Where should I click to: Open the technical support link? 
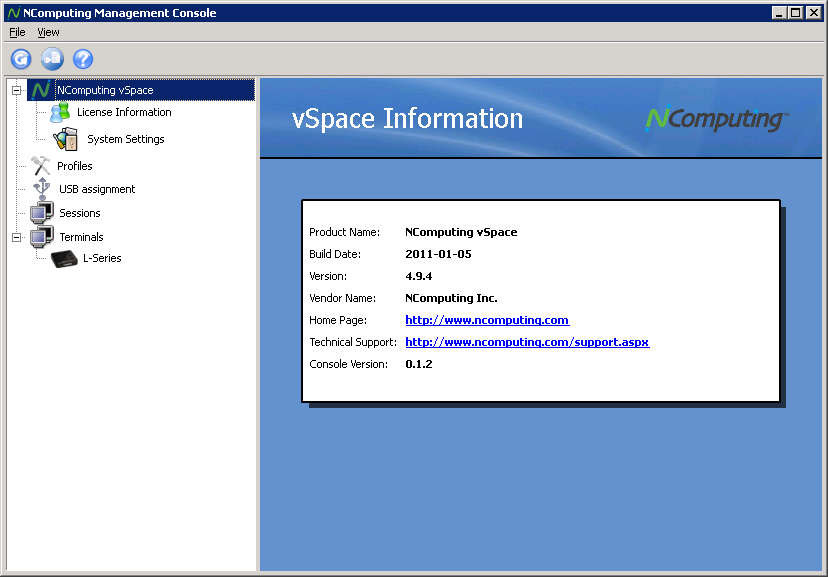pyautogui.click(x=527, y=342)
